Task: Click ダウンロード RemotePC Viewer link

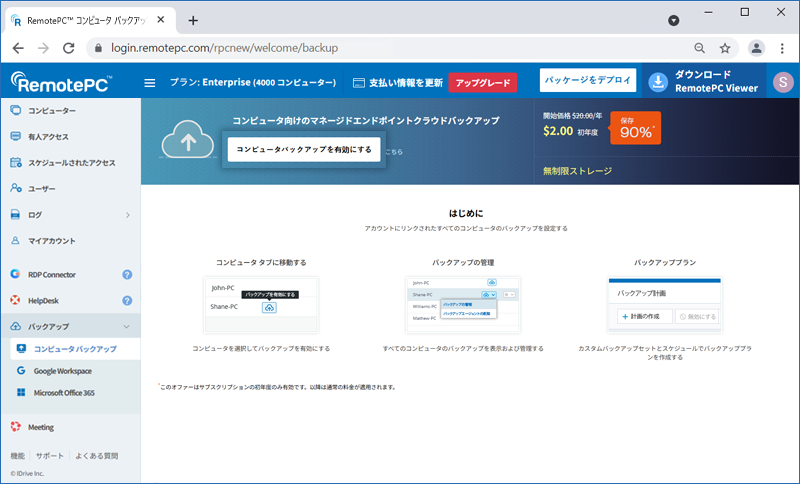Action: click(x=716, y=82)
